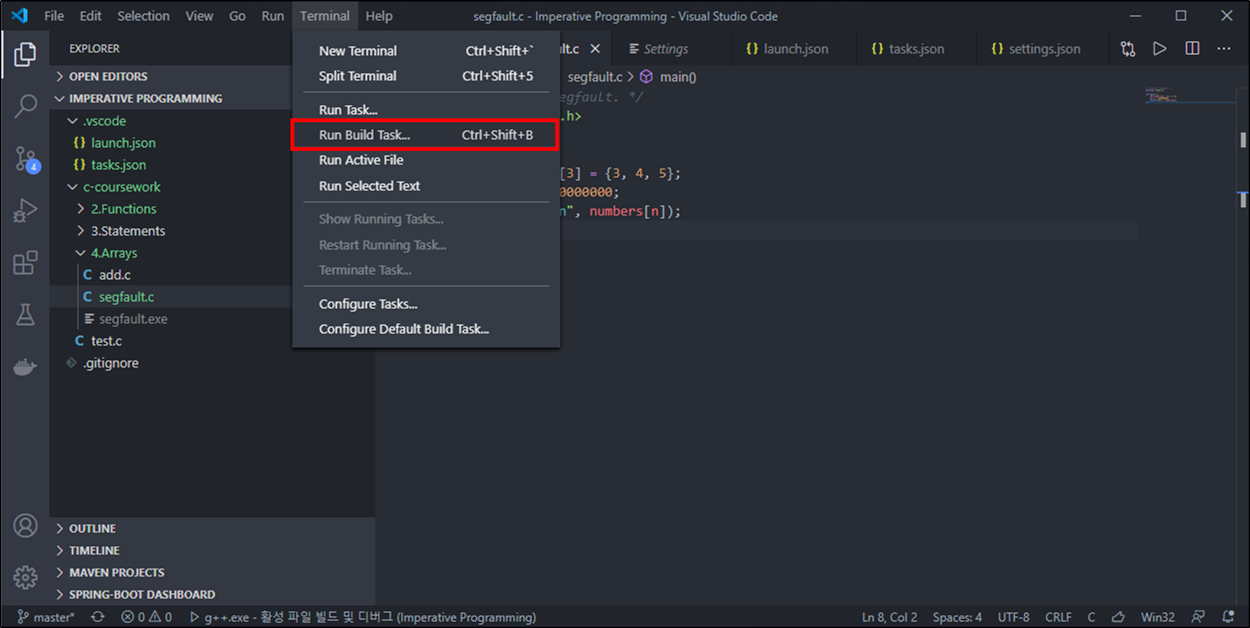Viewport: 1250px width, 628px height.
Task: Click Ln 8, Col 2 in status bar
Action: [x=890, y=617]
